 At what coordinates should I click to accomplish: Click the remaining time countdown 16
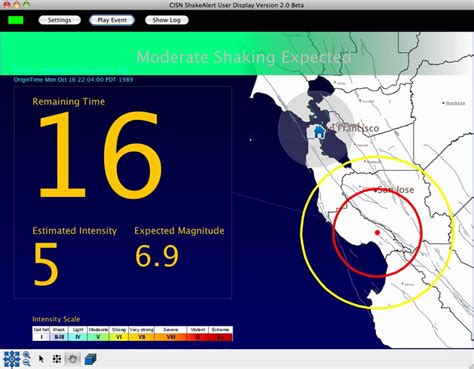pos(100,155)
